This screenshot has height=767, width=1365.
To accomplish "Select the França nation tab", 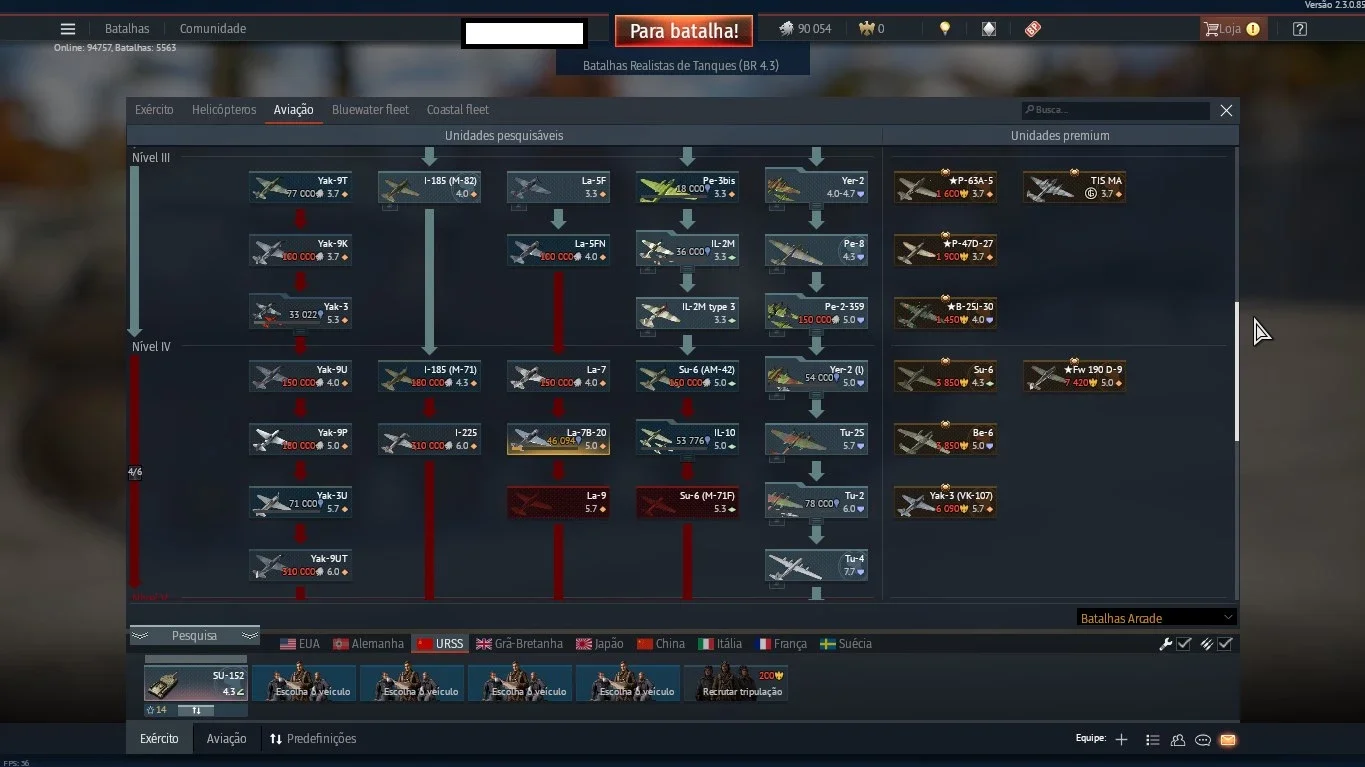I will 783,644.
